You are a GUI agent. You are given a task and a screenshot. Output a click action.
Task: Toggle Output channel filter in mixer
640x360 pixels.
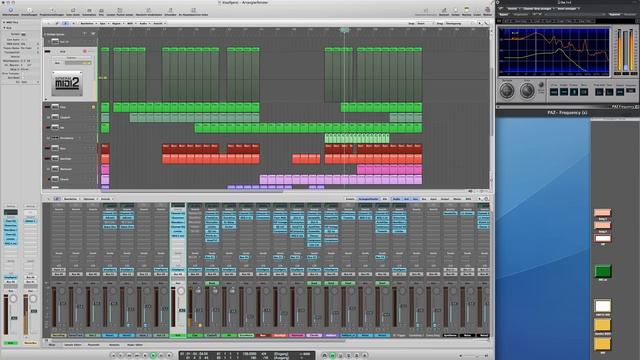point(444,199)
